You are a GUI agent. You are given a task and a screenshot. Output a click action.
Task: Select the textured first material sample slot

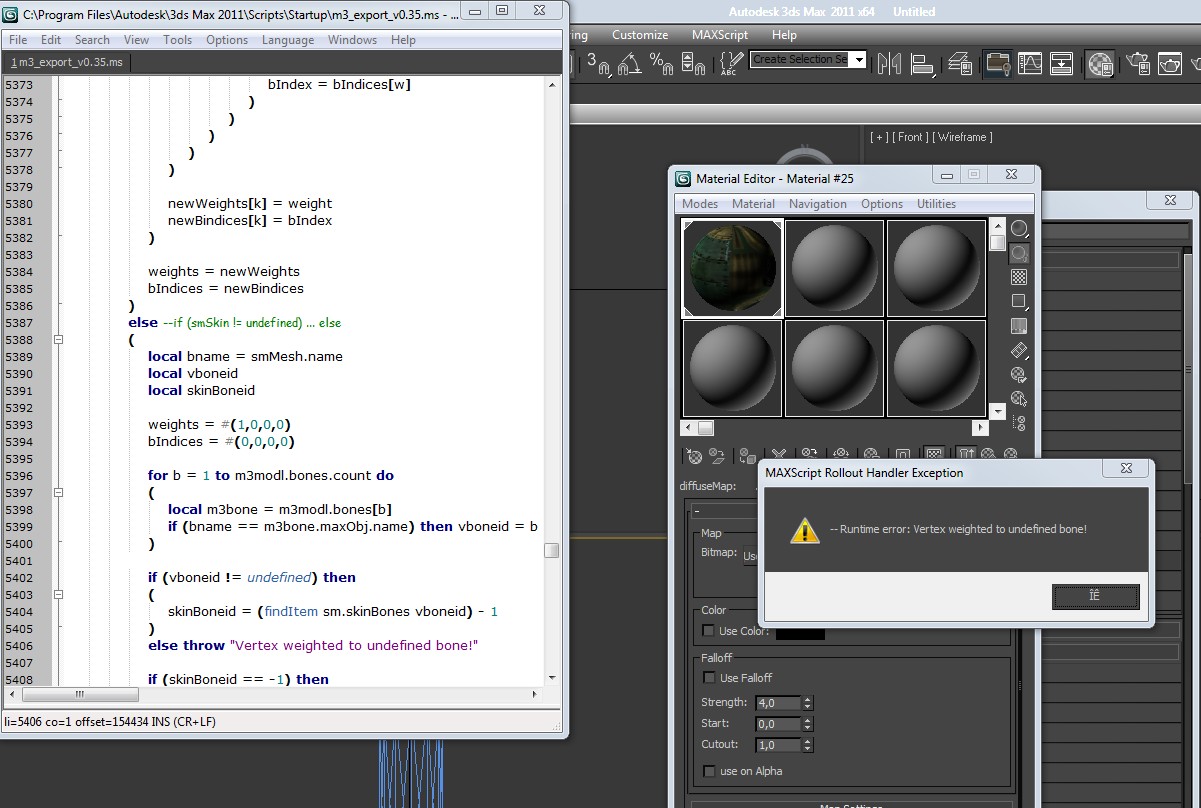click(731, 268)
